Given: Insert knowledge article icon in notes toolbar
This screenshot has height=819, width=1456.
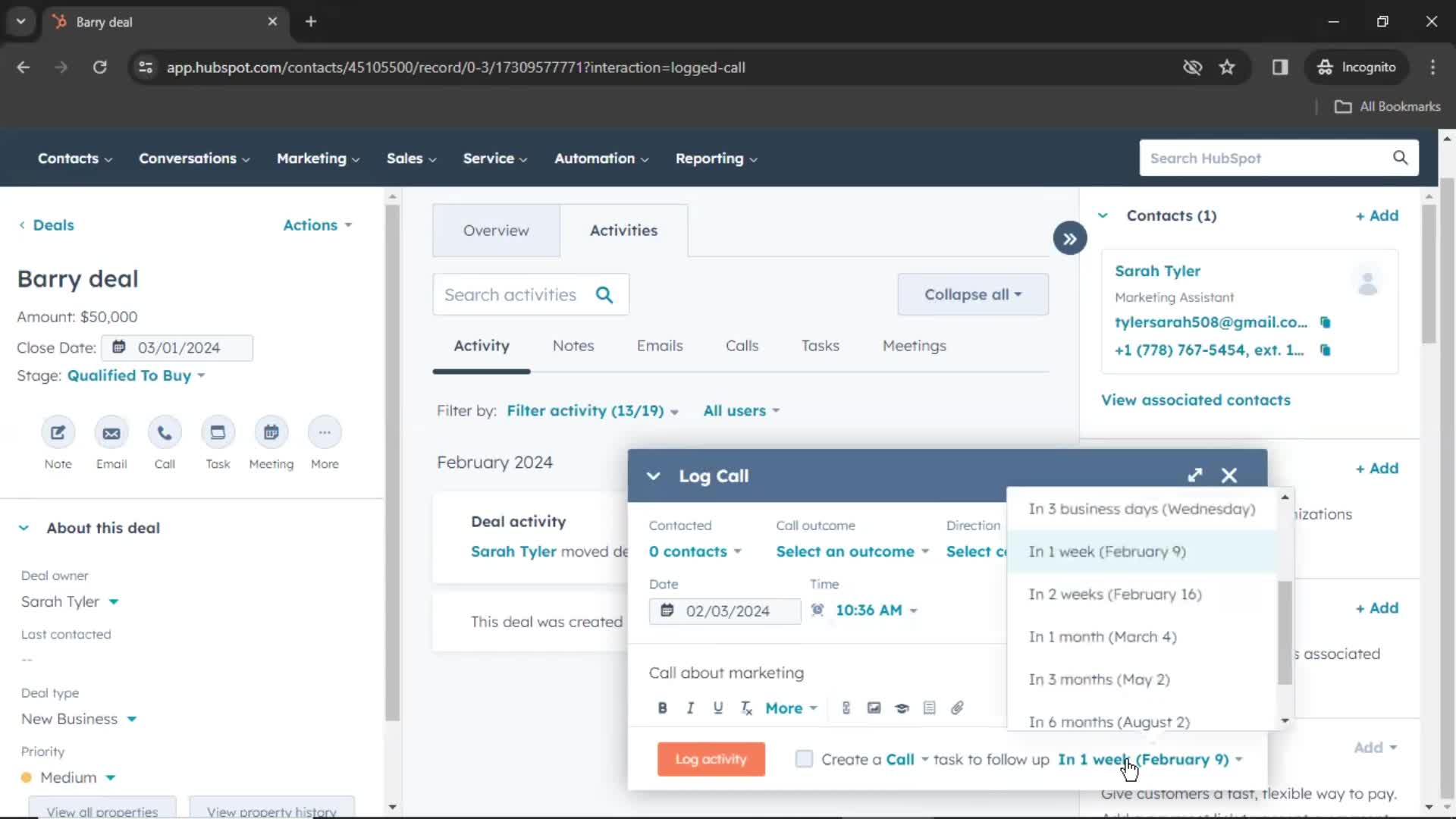Looking at the screenshot, I should [902, 708].
